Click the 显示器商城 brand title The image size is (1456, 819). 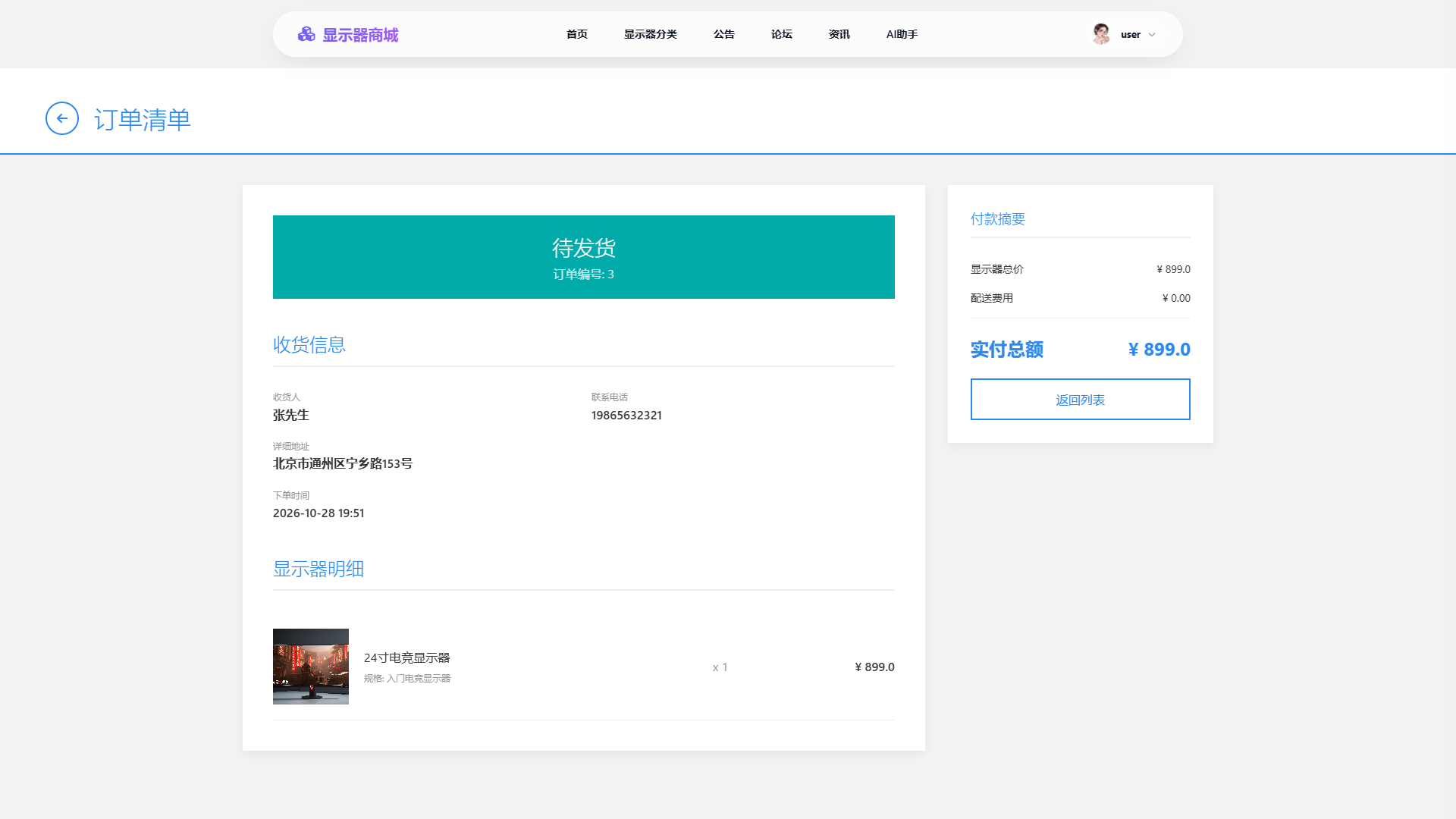click(360, 35)
